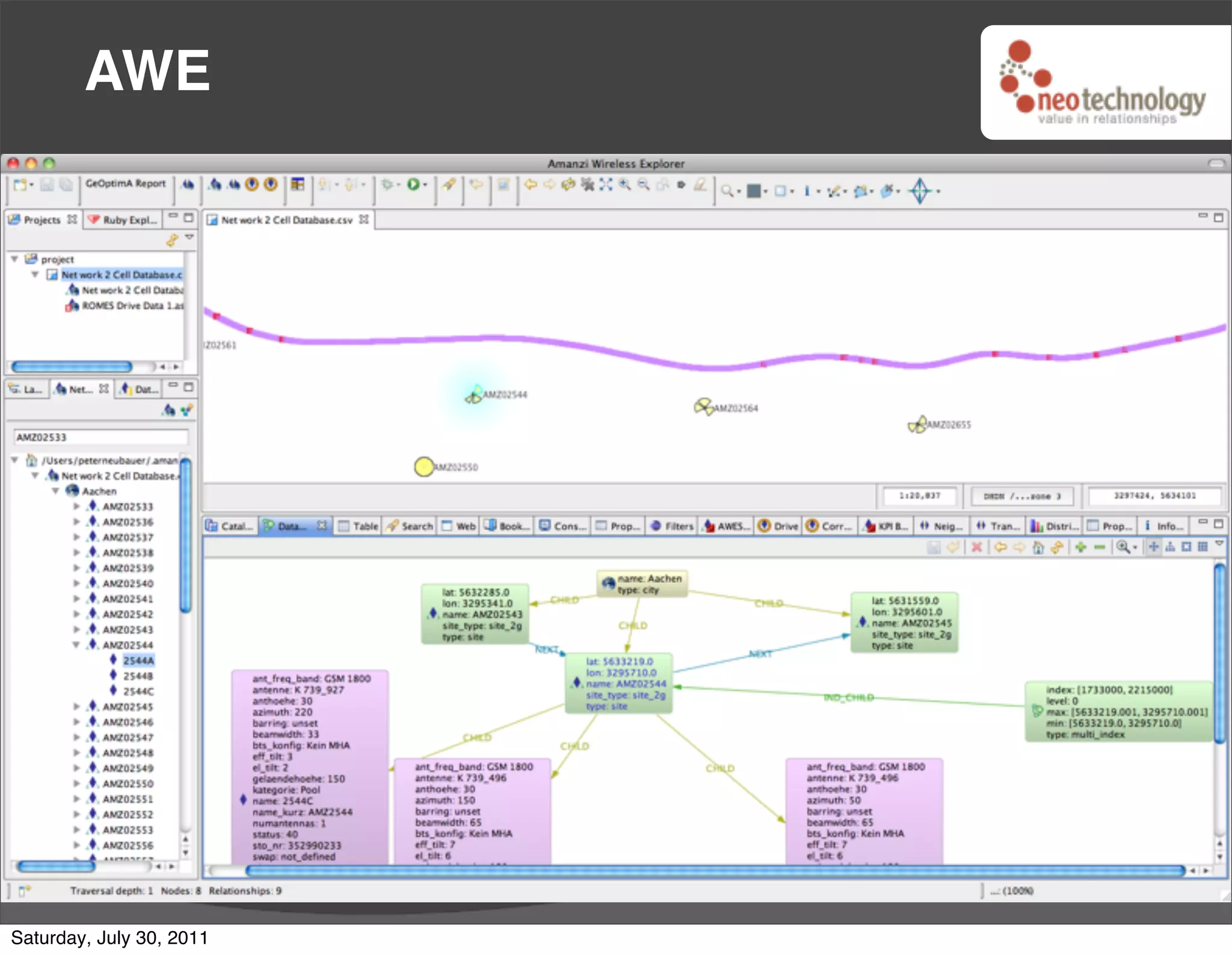Toggle the crosshair layout button in graph toolbar
The image size is (1232, 955).
pos(1153,547)
